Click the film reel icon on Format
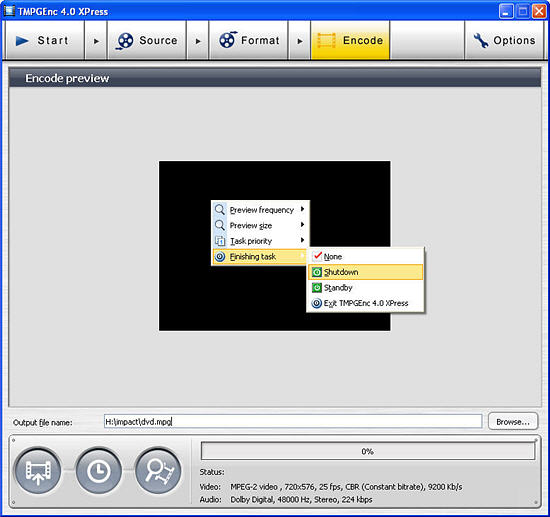550x517 pixels. [228, 40]
